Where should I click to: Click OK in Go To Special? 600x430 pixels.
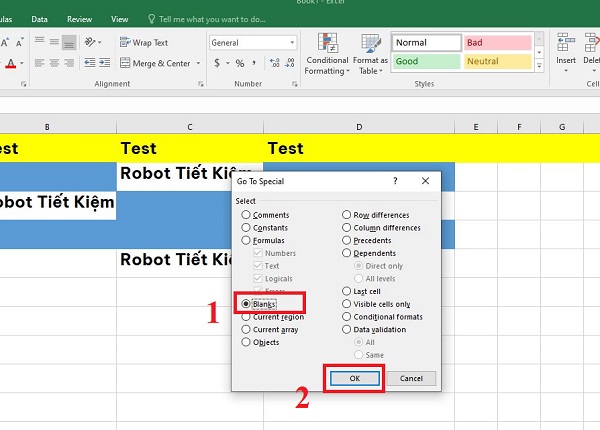tap(355, 378)
